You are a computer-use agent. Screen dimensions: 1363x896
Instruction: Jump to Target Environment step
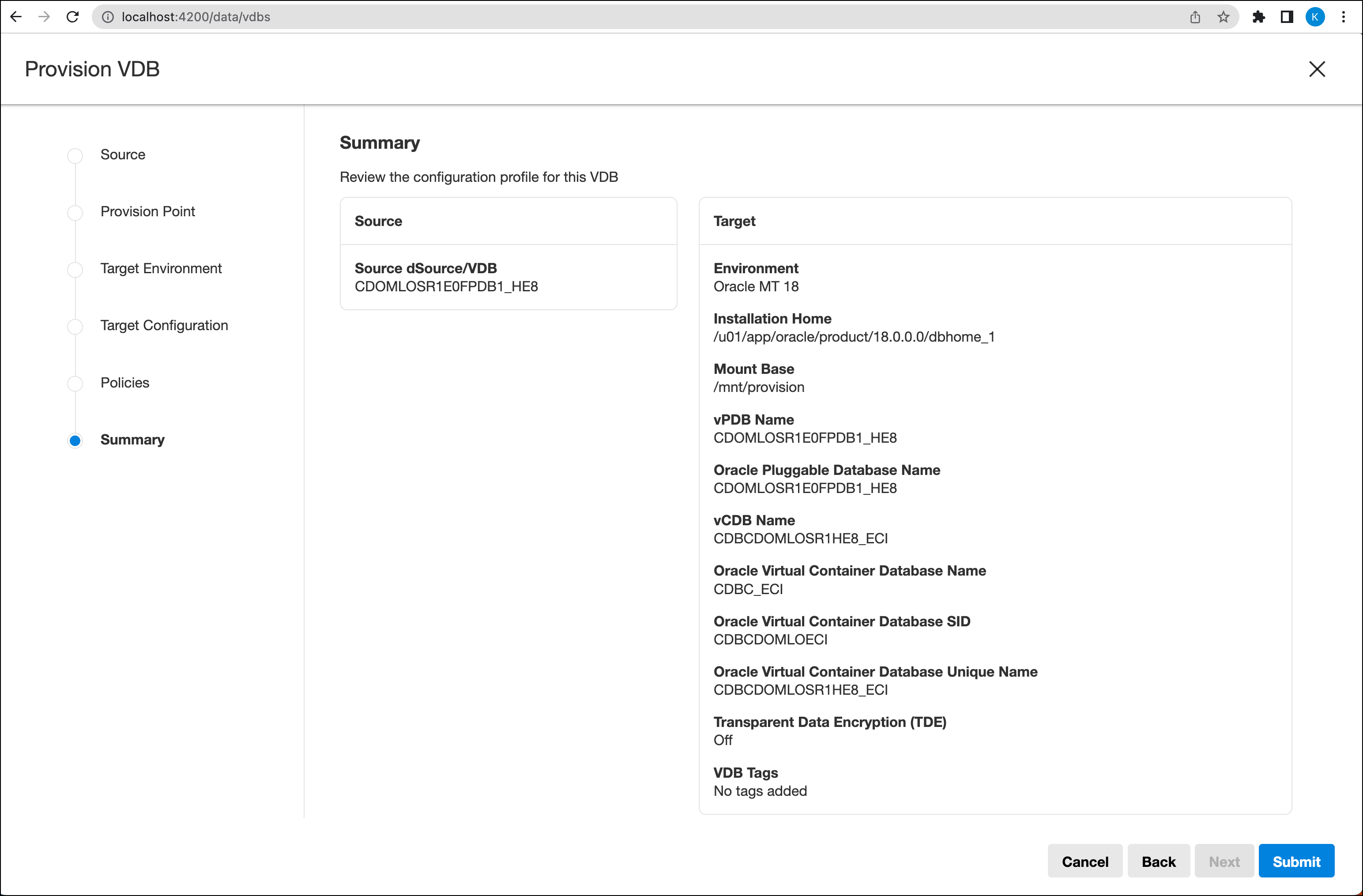tap(160, 268)
